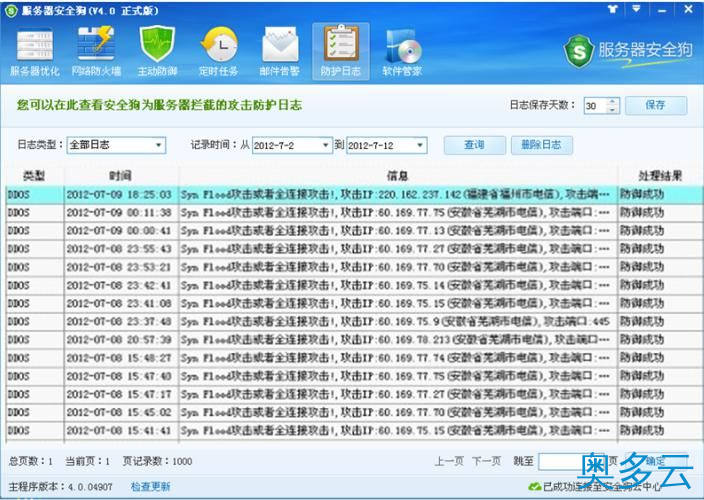The width and height of the screenshot is (704, 500).
Task: Select log row 2012-07-08 23:41:08
Action: tap(353, 303)
